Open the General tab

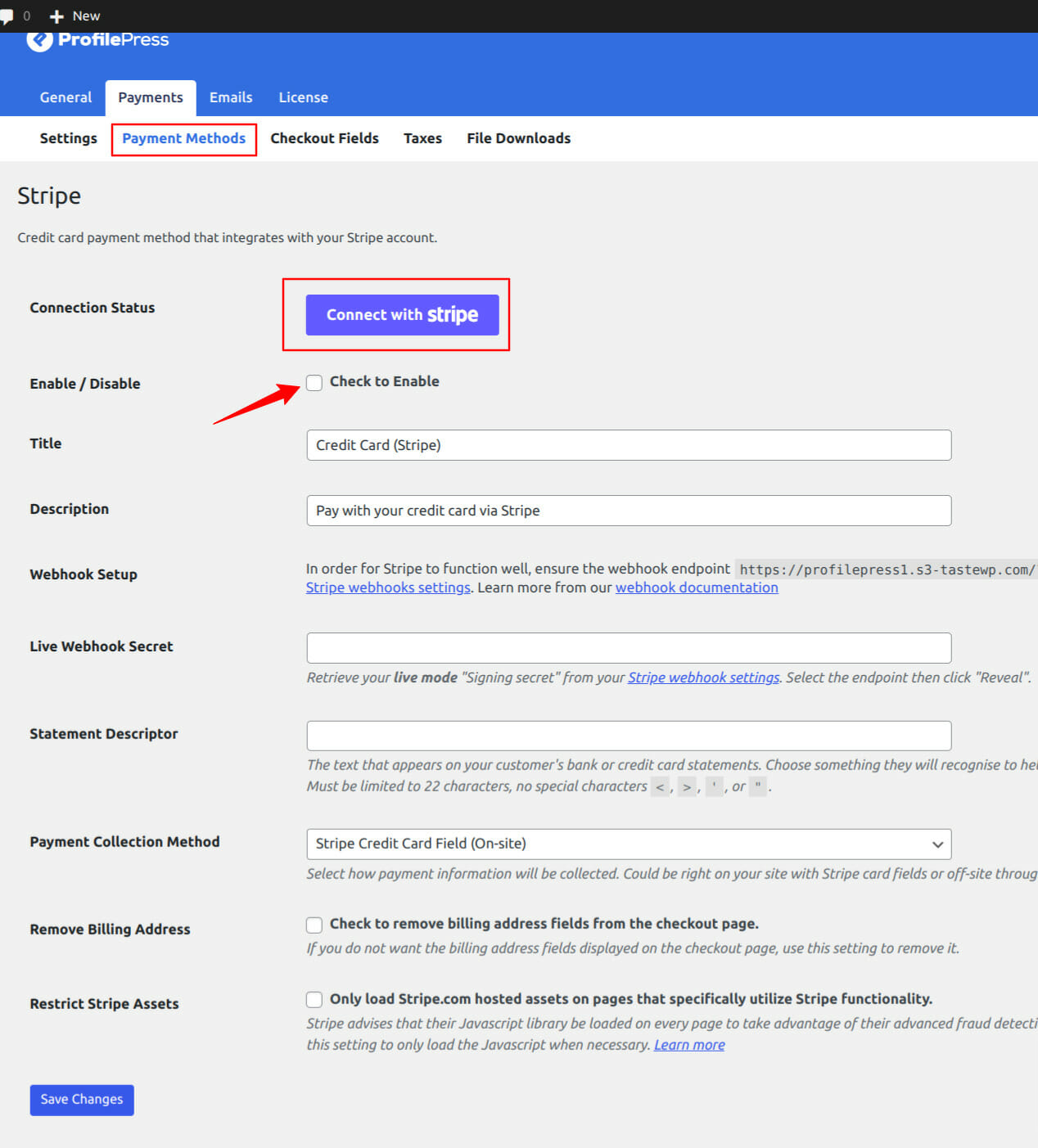click(65, 97)
